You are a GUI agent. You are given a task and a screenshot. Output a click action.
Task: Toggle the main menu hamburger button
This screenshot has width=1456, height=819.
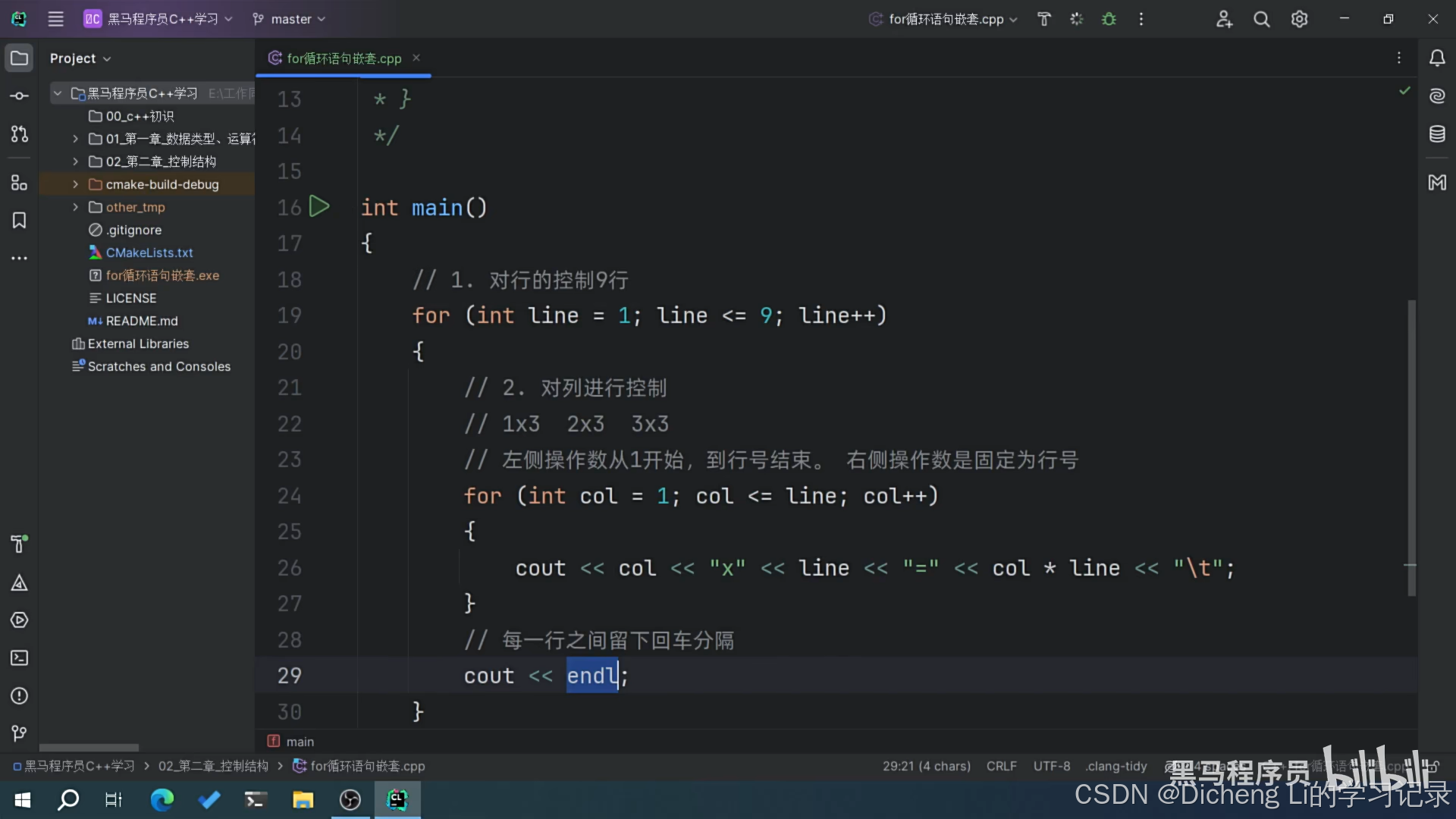(55, 19)
